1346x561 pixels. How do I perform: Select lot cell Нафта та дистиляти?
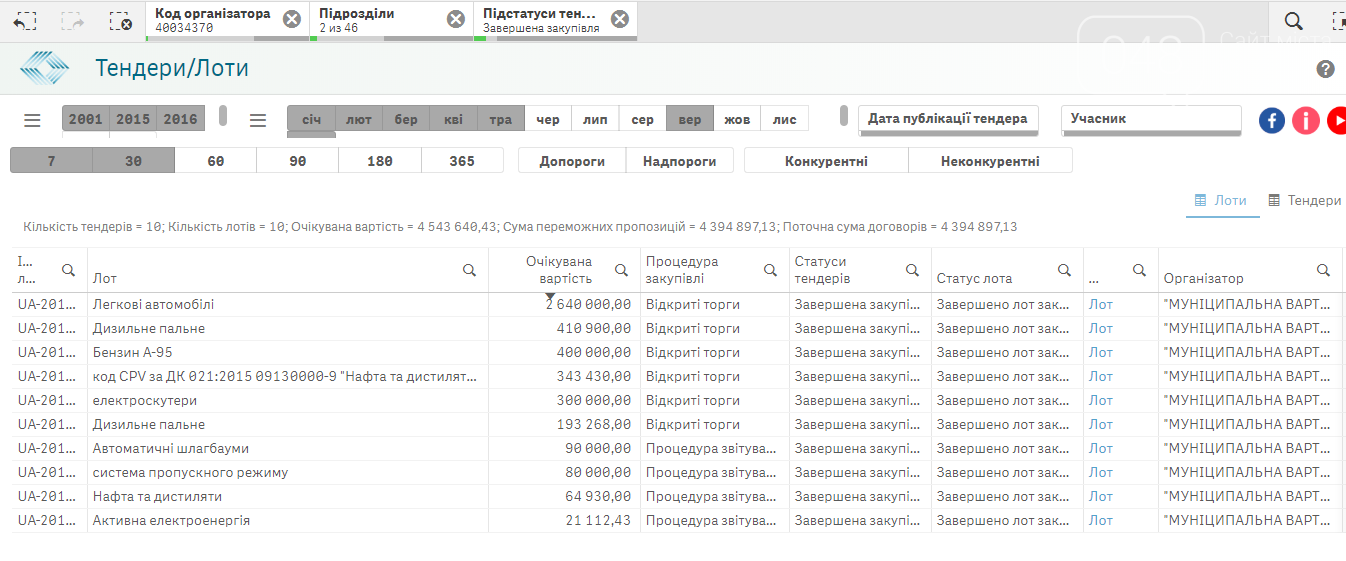click(x=288, y=496)
